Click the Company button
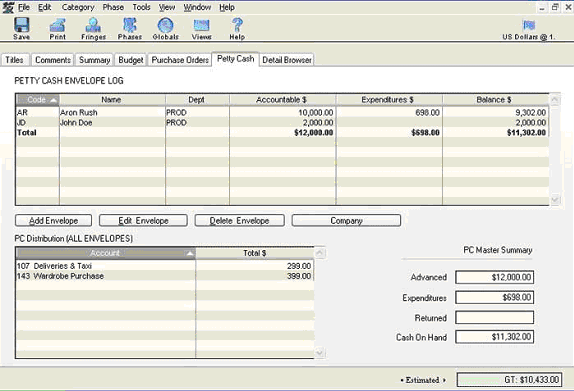This screenshot has width=574, height=391. (346, 220)
